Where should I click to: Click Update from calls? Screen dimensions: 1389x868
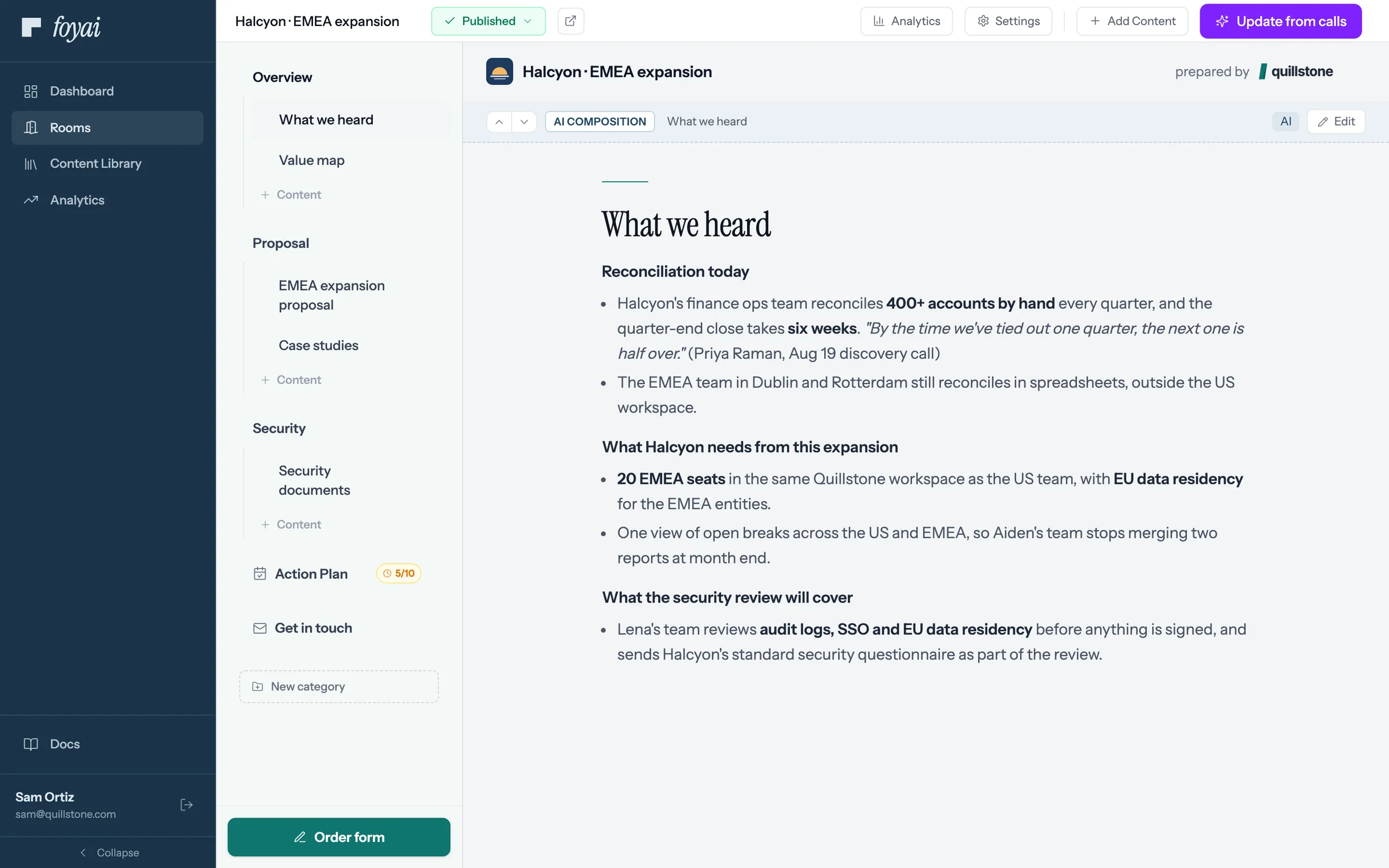1281,21
